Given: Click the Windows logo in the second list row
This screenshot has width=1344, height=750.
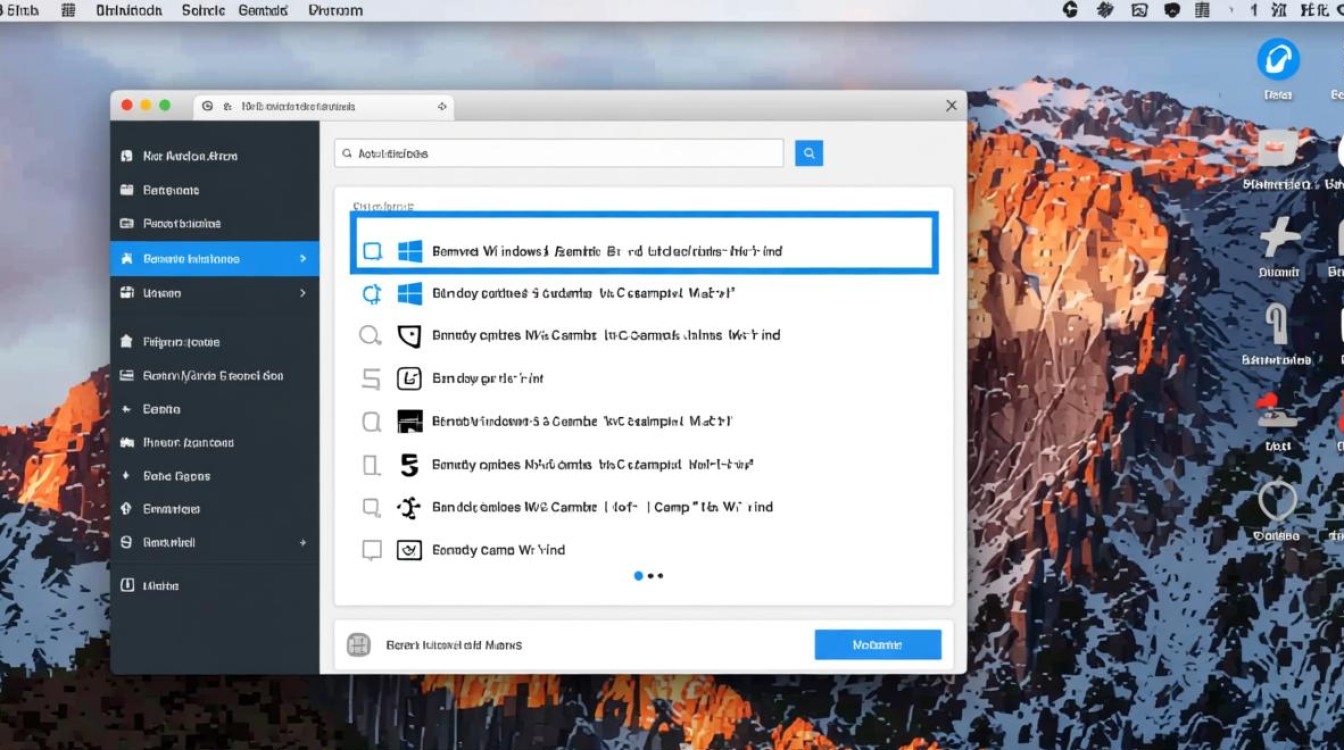Looking at the screenshot, I should (x=410, y=294).
